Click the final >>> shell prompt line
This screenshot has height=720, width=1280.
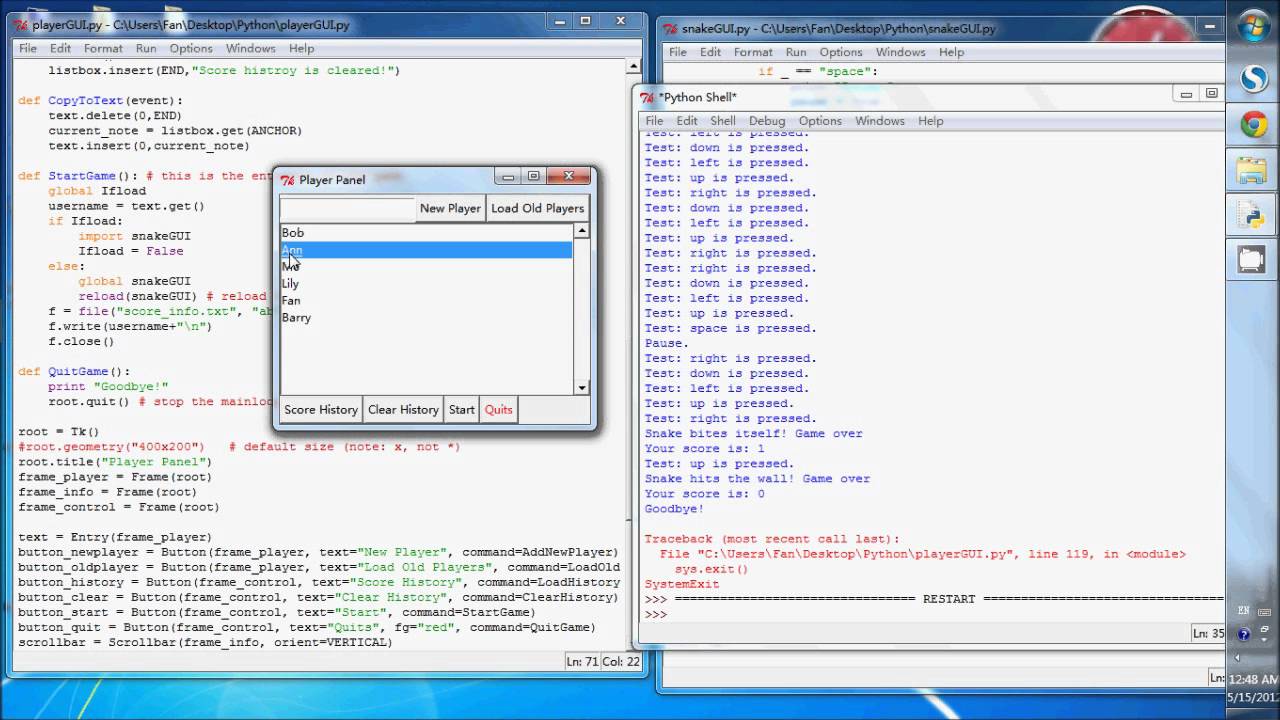[656, 614]
